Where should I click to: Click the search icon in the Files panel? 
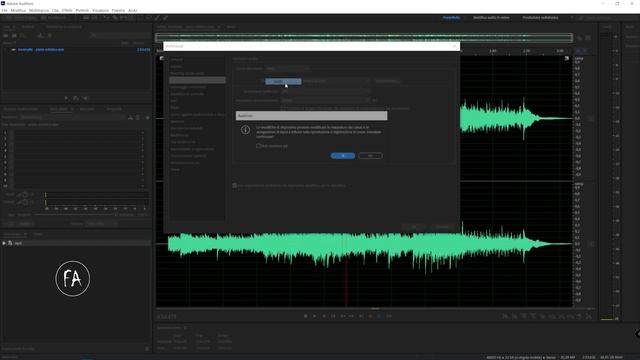tap(93, 36)
